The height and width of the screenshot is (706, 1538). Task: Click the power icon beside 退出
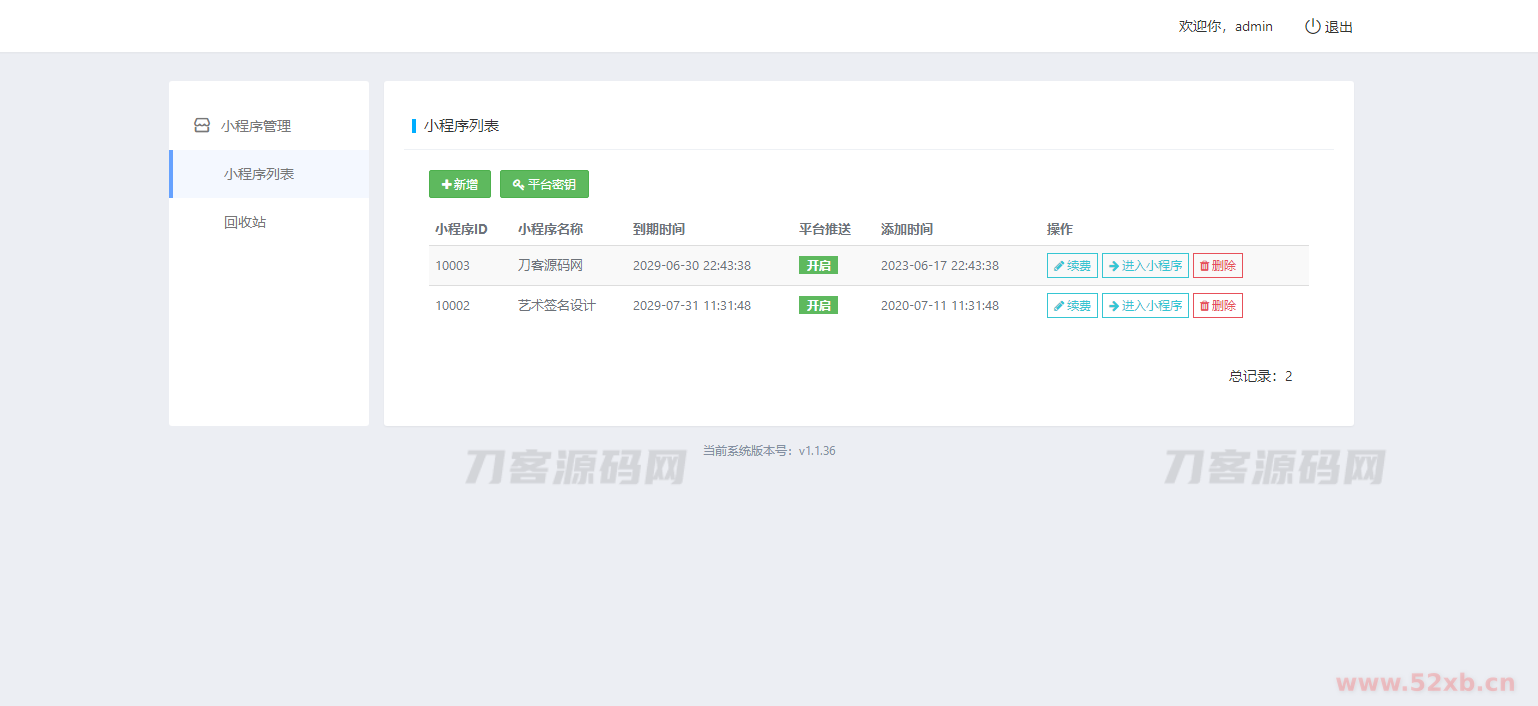click(x=1312, y=27)
